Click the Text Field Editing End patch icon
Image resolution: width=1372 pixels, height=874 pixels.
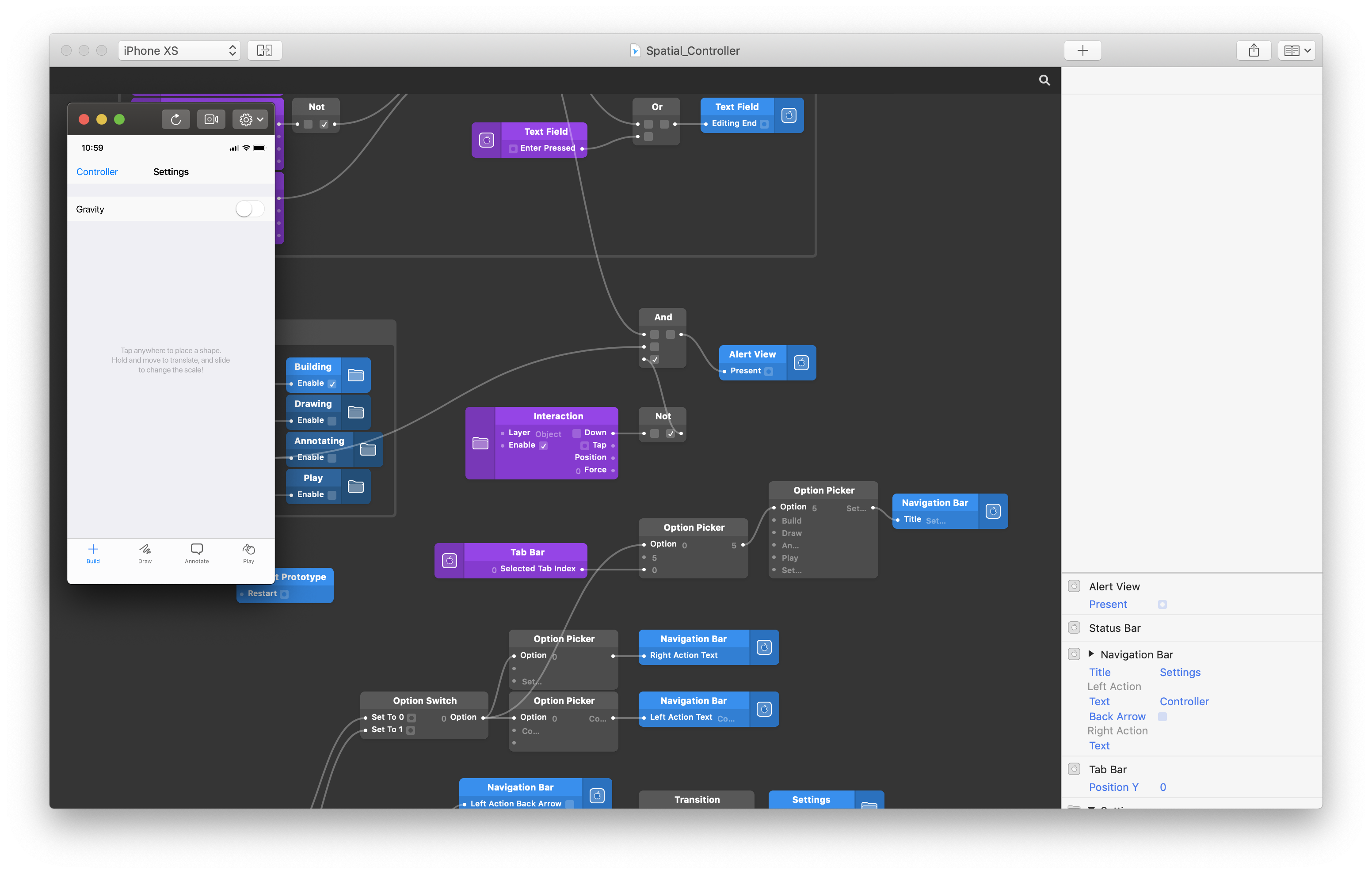(789, 115)
